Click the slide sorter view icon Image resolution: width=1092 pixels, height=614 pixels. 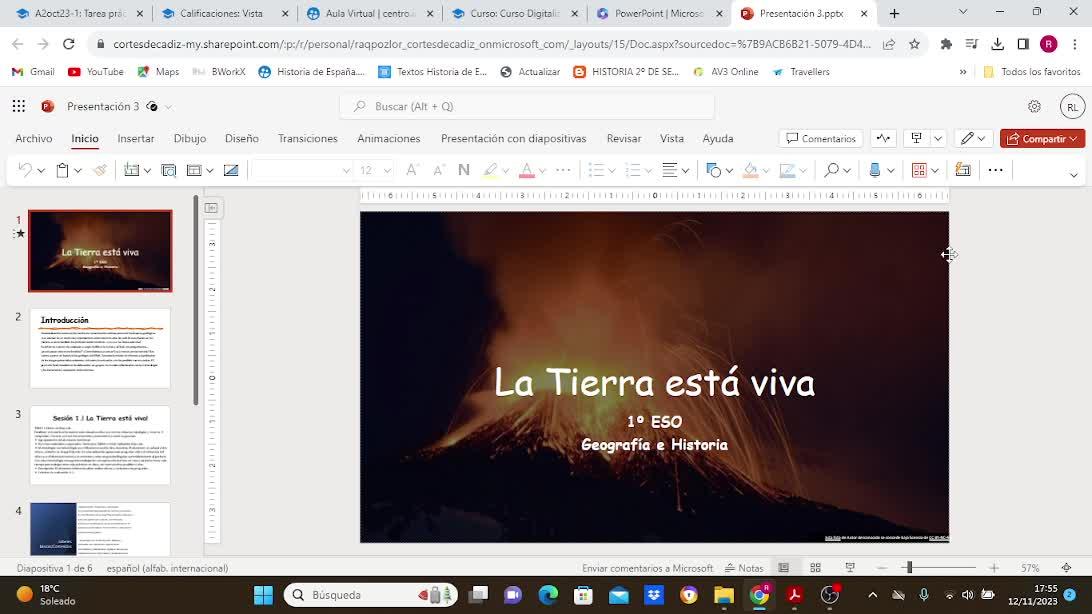pos(816,568)
